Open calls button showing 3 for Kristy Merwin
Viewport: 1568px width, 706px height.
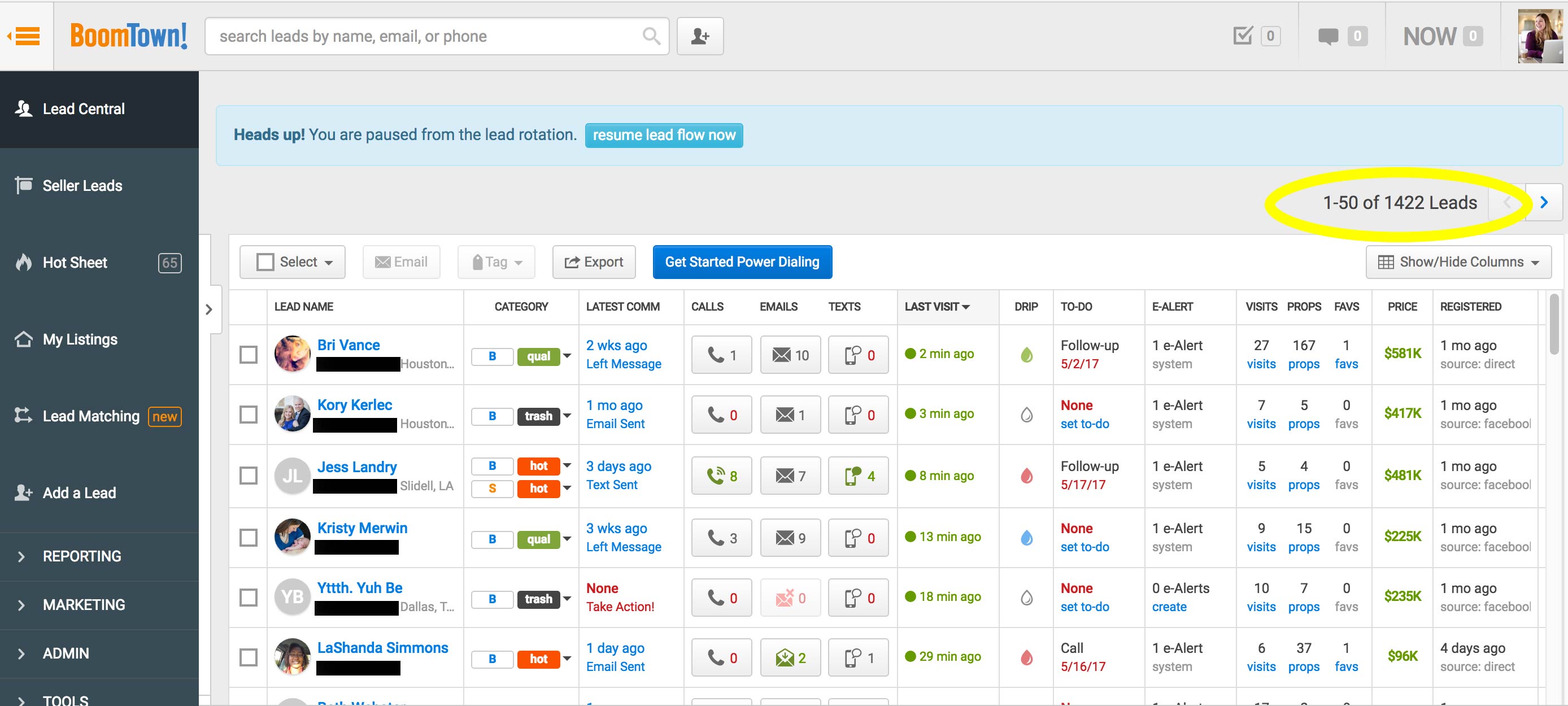tap(721, 538)
